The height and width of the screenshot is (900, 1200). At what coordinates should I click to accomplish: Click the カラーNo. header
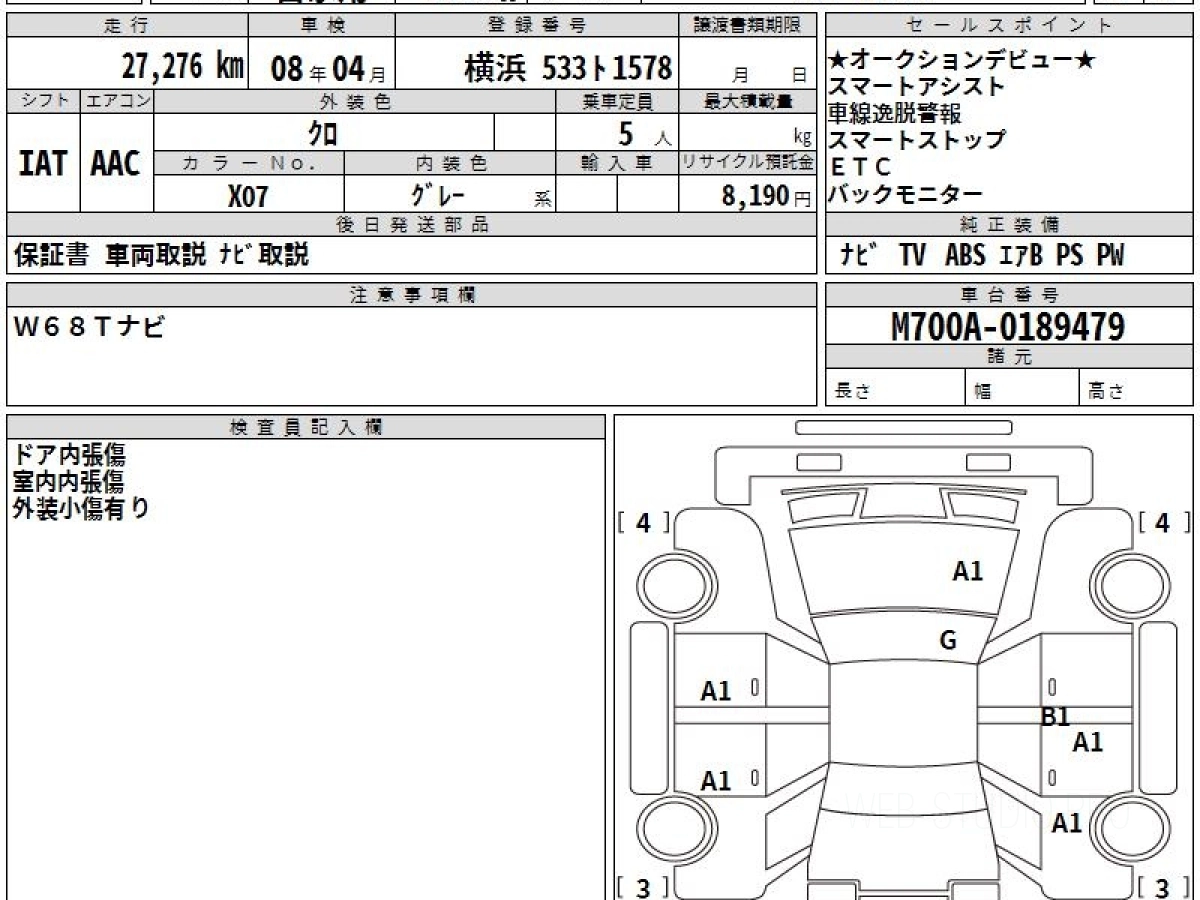(x=249, y=163)
